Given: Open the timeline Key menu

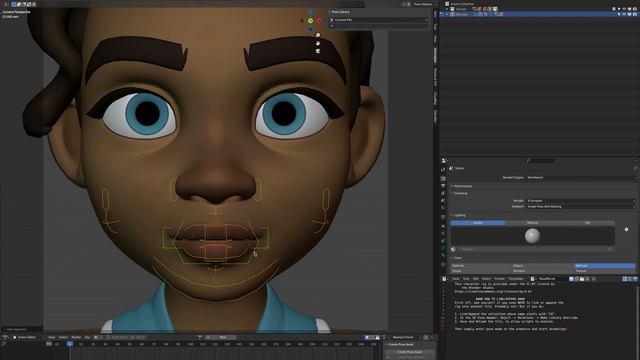Looking at the screenshot, I should [x=87, y=337].
